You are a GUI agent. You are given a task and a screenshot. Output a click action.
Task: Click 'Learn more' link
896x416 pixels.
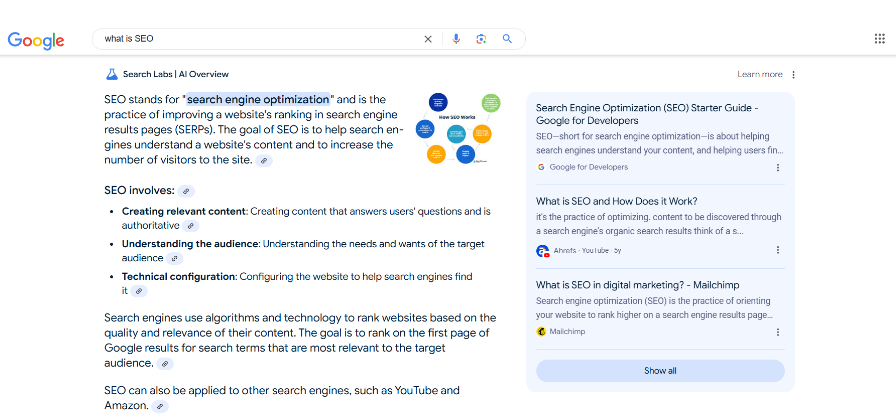point(759,74)
